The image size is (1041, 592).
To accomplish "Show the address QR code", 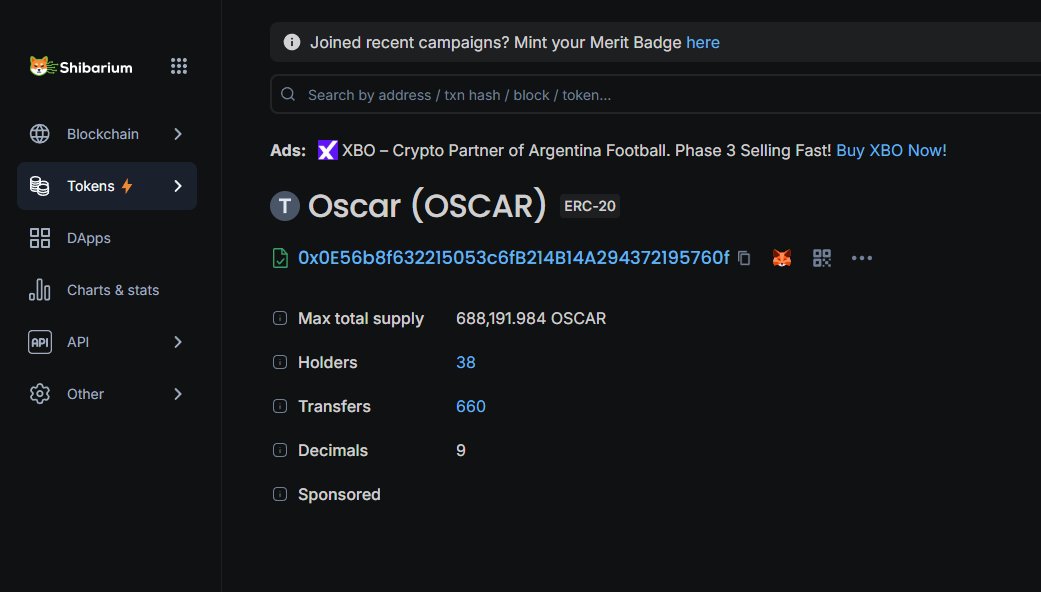I will tap(822, 258).
